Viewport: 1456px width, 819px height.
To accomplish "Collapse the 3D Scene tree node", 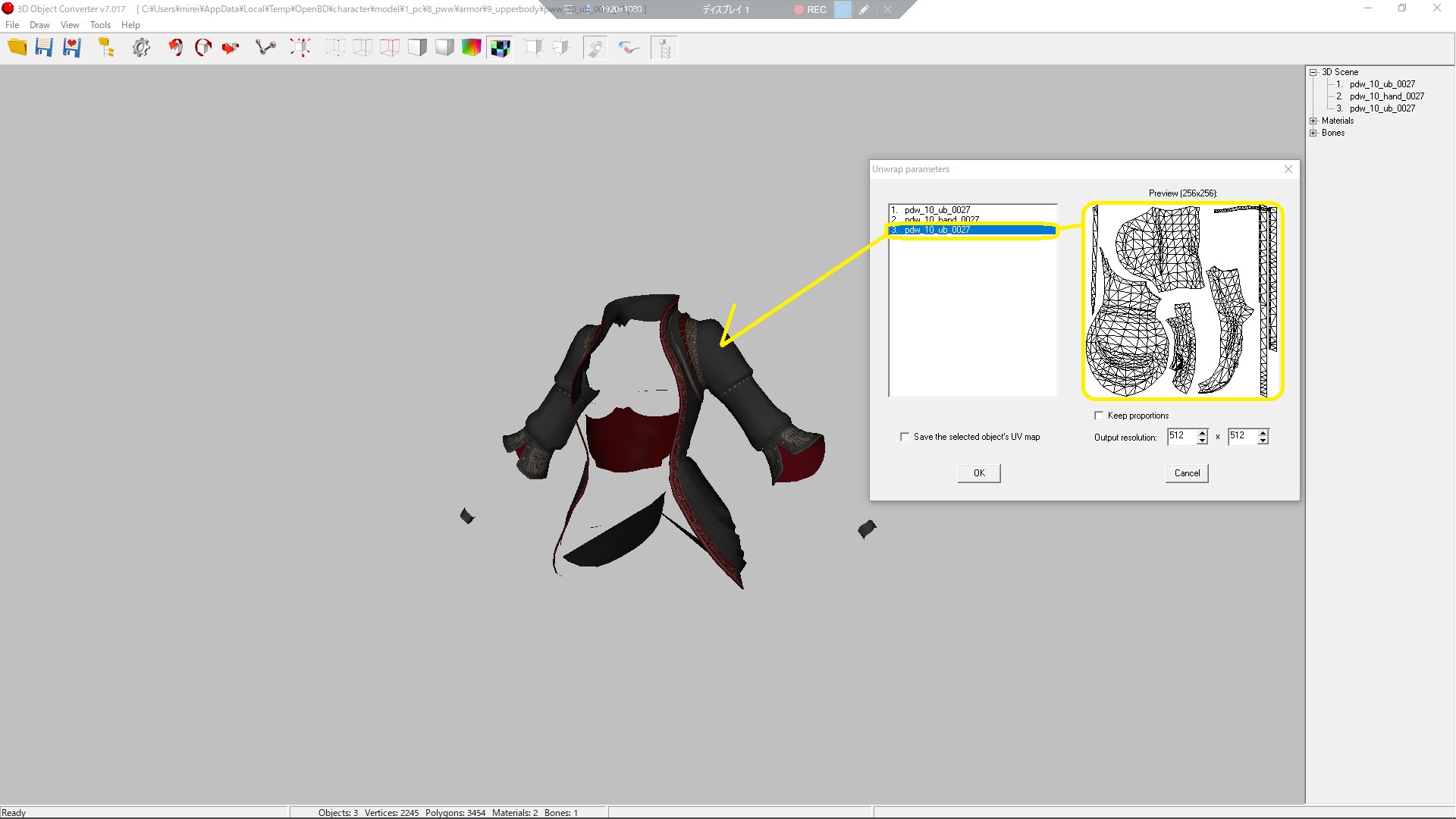I will click(x=1313, y=72).
